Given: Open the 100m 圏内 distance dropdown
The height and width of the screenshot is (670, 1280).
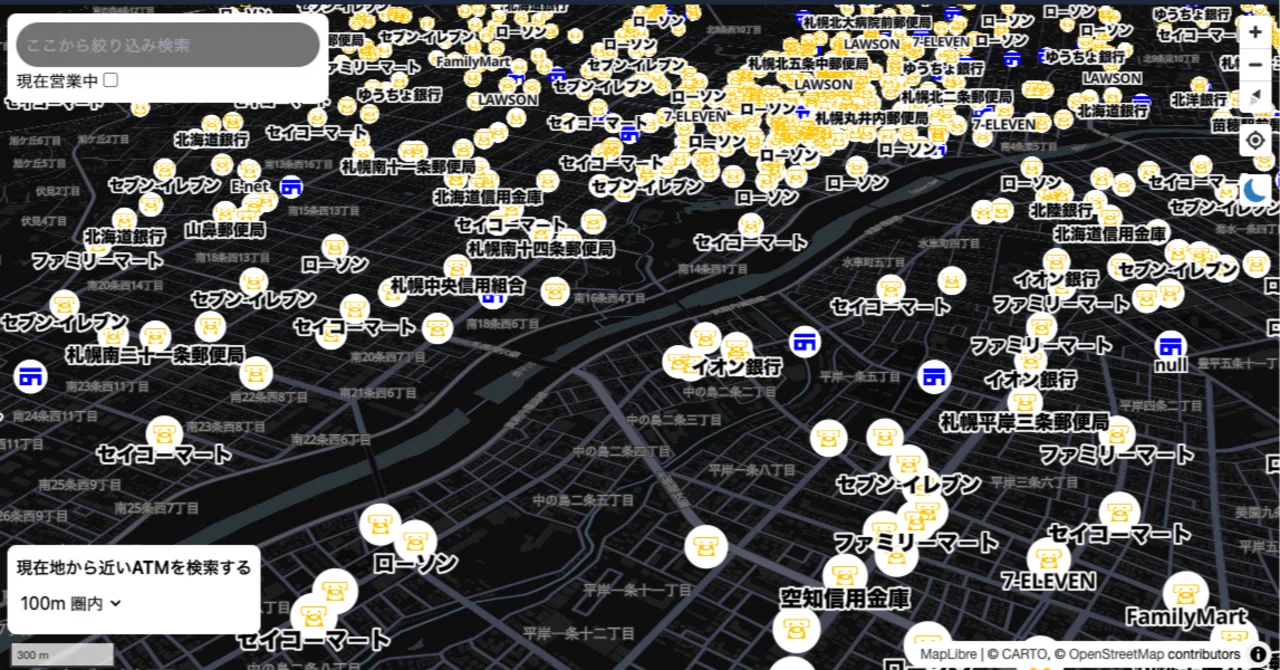Looking at the screenshot, I should coord(71,603).
